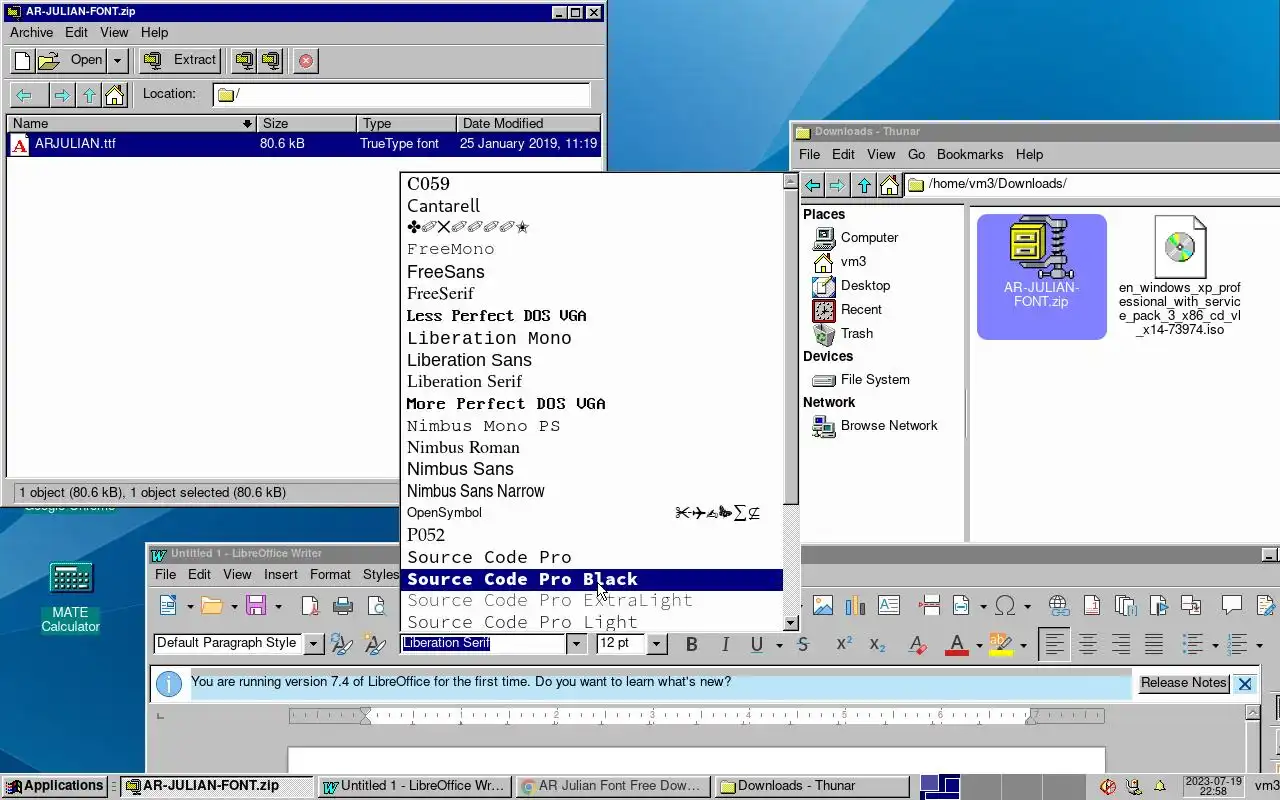Click the New archive icon in archive manager
Screen dimensions: 1280x800
pyautogui.click(x=22, y=61)
